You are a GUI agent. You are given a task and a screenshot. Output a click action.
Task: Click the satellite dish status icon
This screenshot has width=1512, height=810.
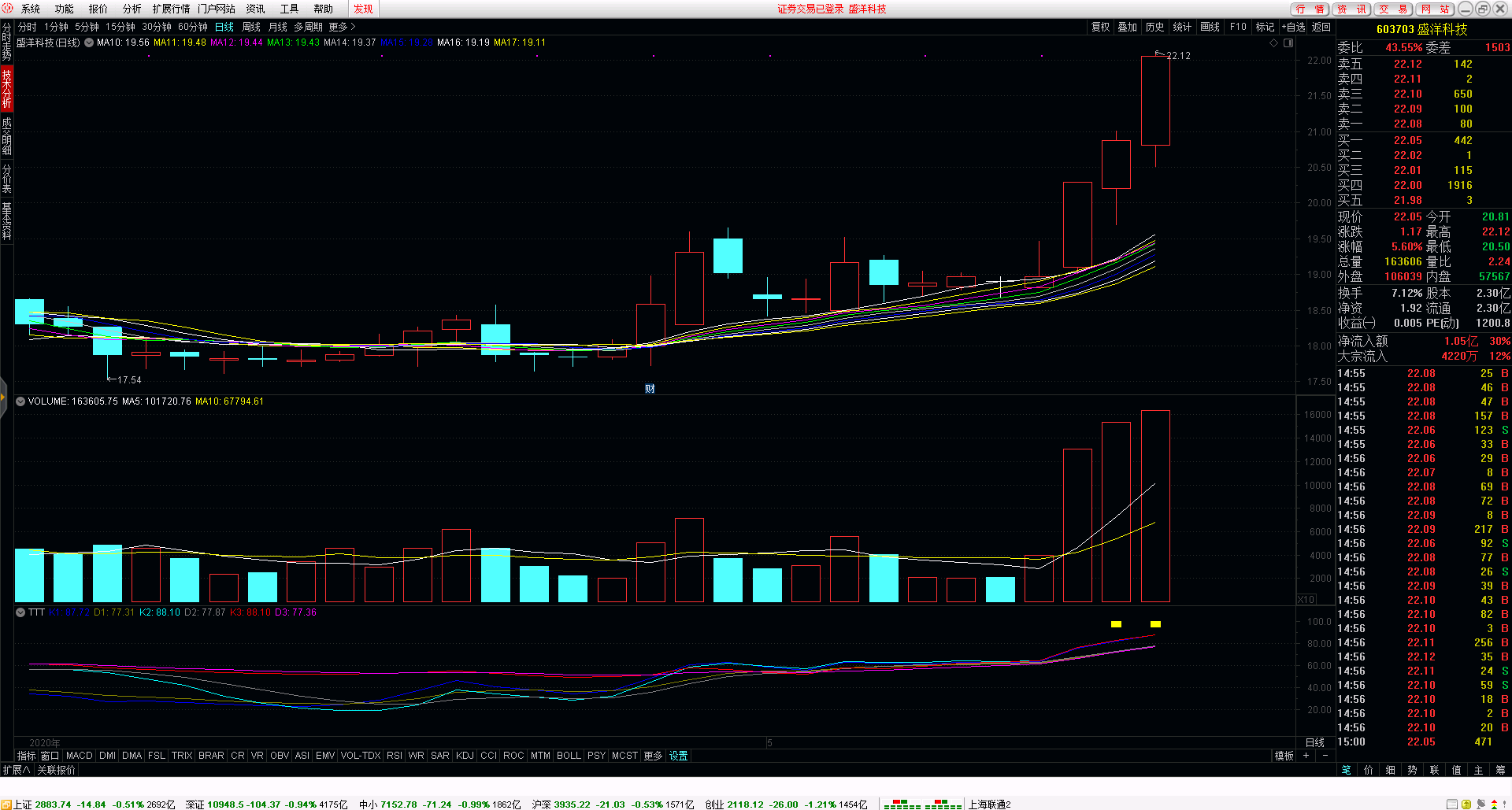point(1480,804)
